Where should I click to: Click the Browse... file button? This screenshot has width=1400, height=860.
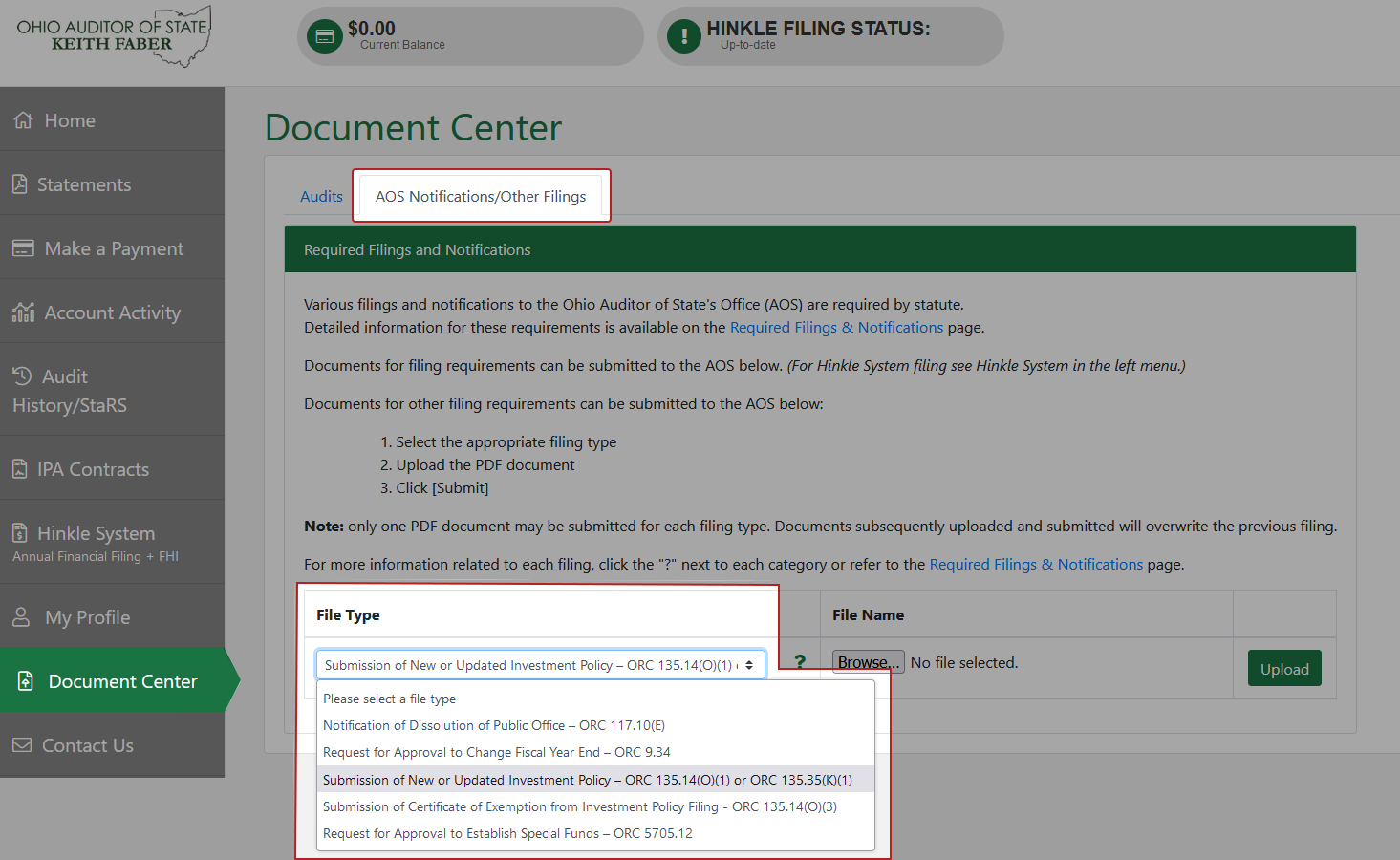point(868,663)
